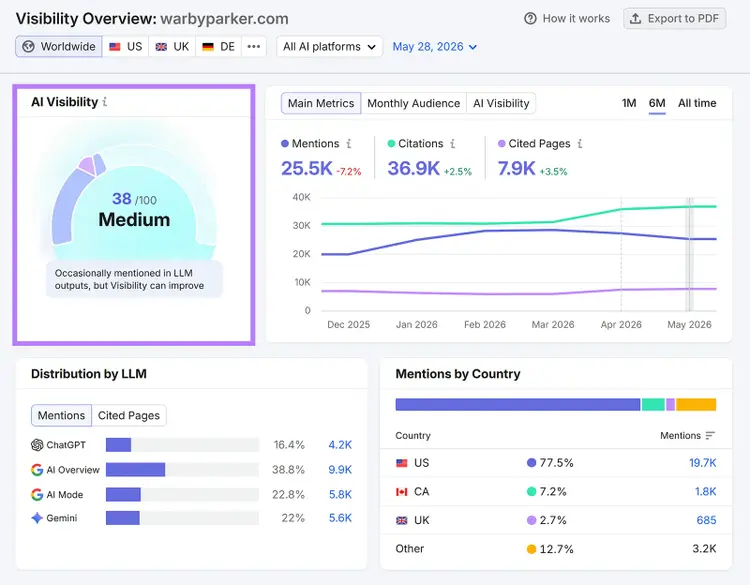
Task: Select the Worldwide region button
Action: tap(59, 46)
